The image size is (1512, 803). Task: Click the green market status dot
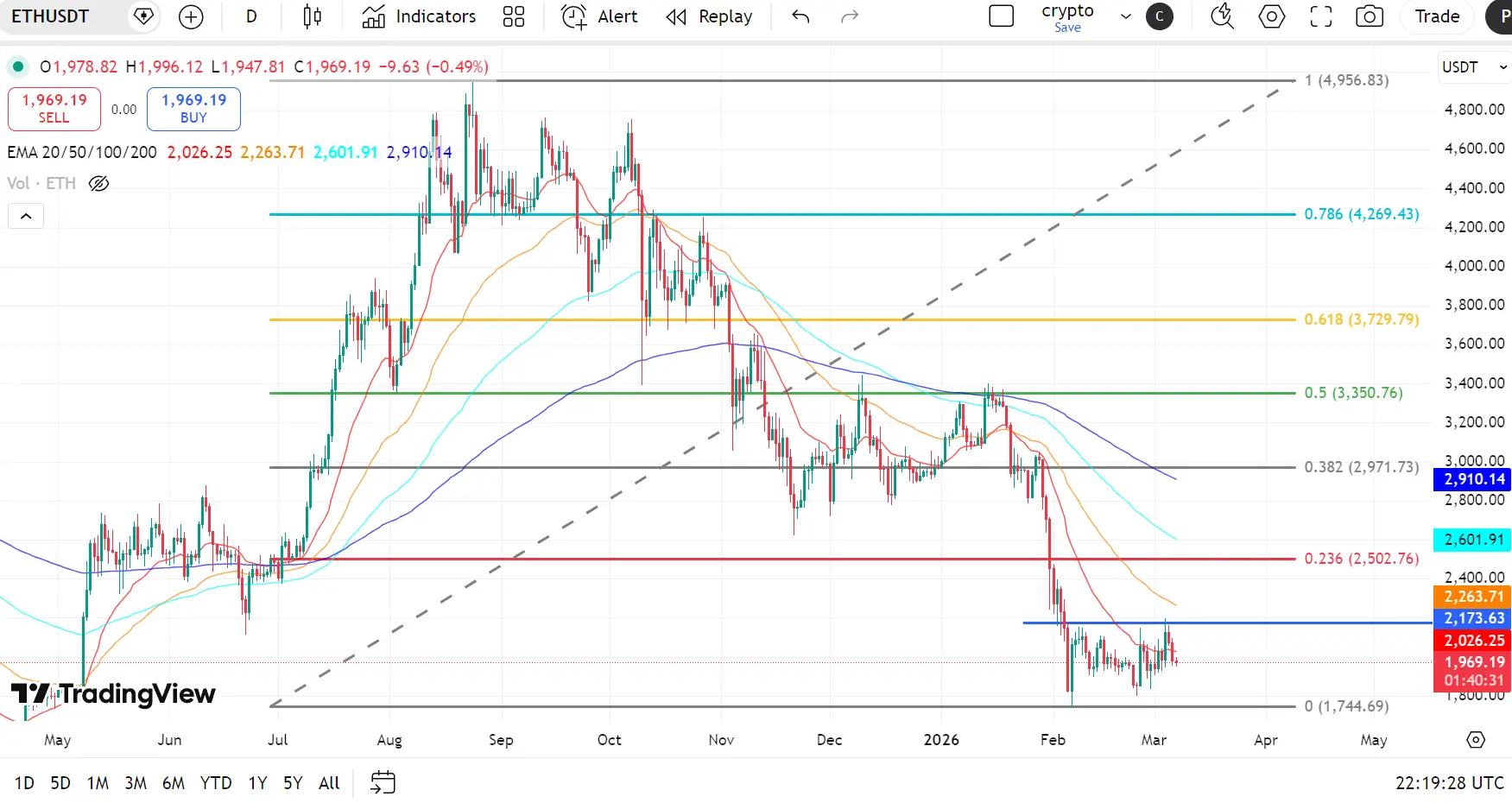pyautogui.click(x=18, y=66)
